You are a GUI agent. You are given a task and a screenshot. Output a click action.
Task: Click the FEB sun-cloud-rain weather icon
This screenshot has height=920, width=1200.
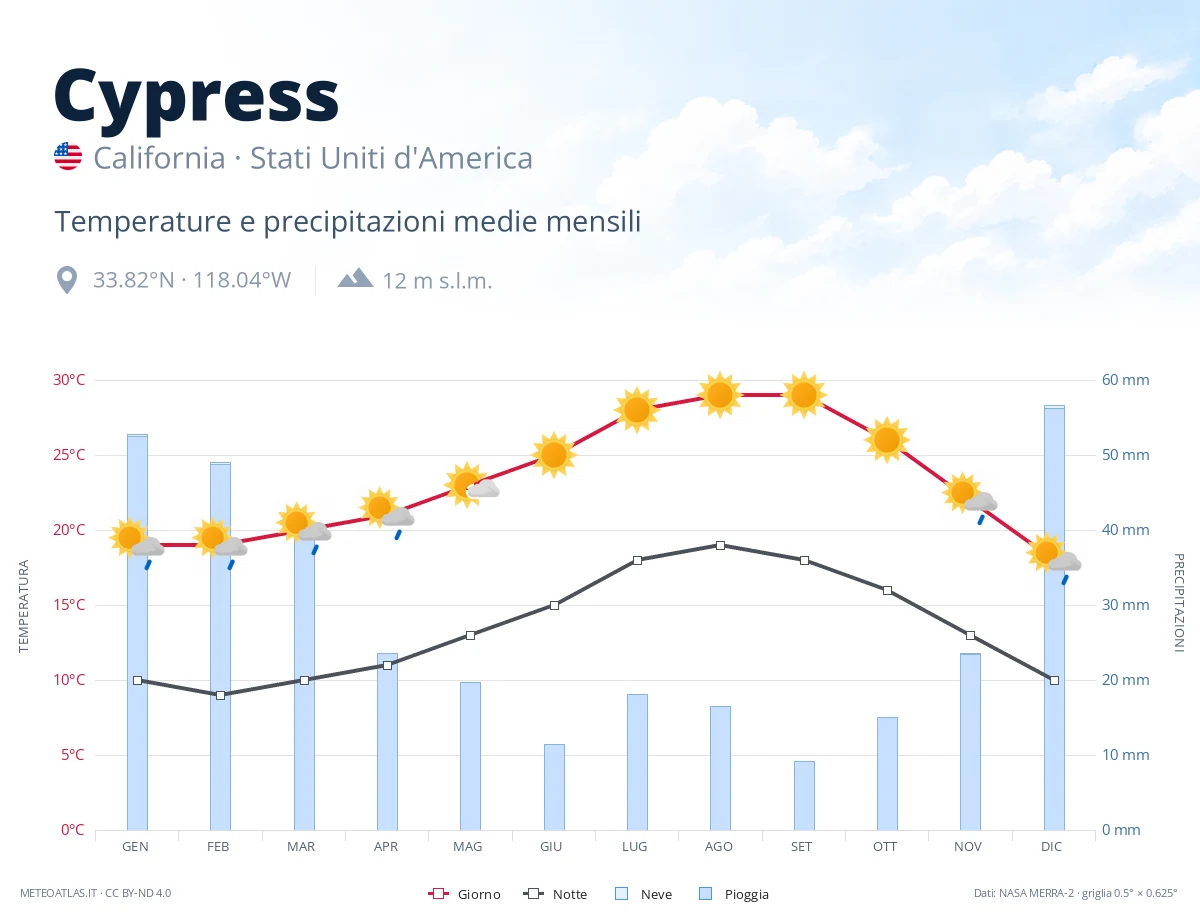220,543
